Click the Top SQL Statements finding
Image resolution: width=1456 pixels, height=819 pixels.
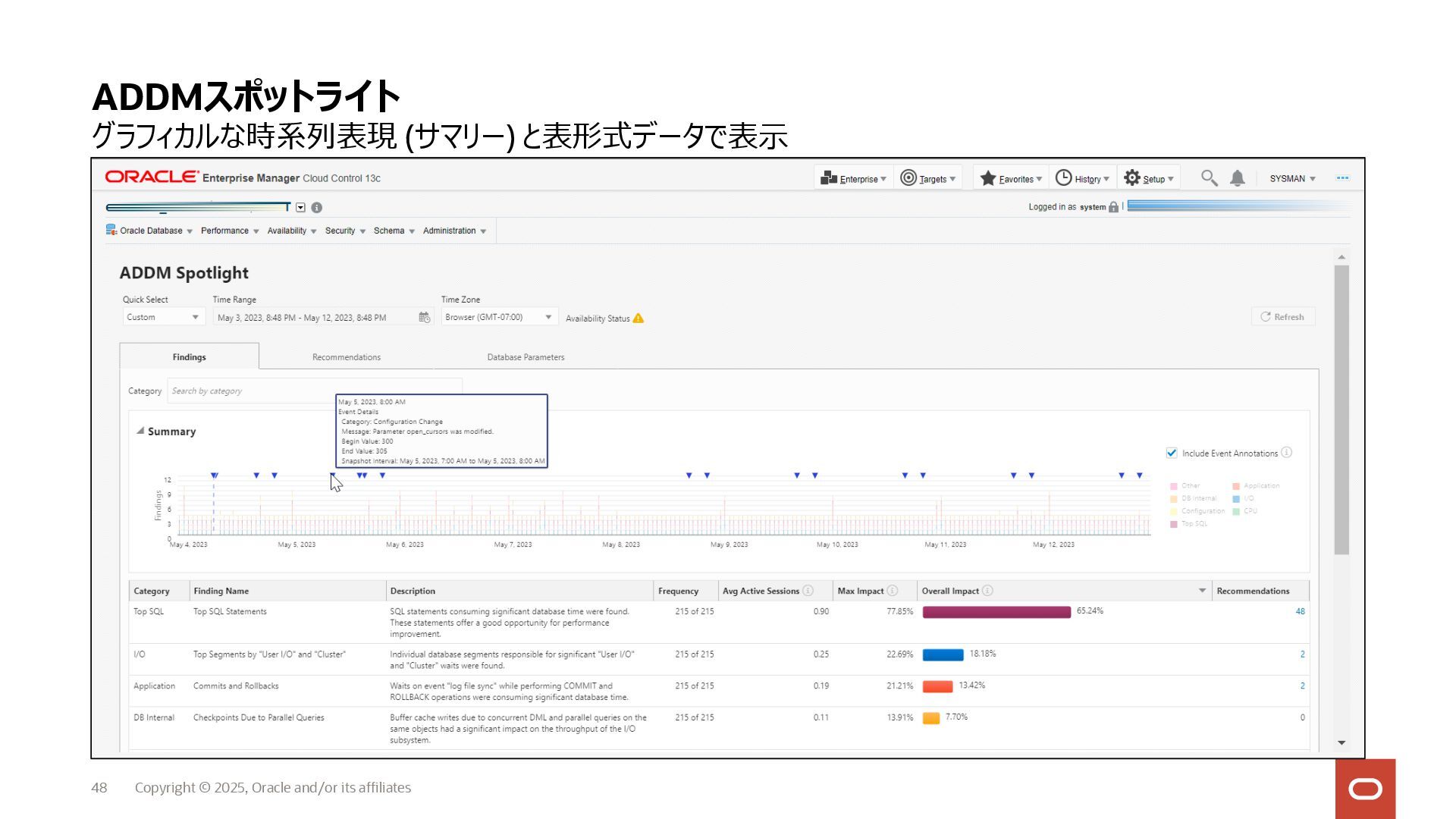click(230, 611)
